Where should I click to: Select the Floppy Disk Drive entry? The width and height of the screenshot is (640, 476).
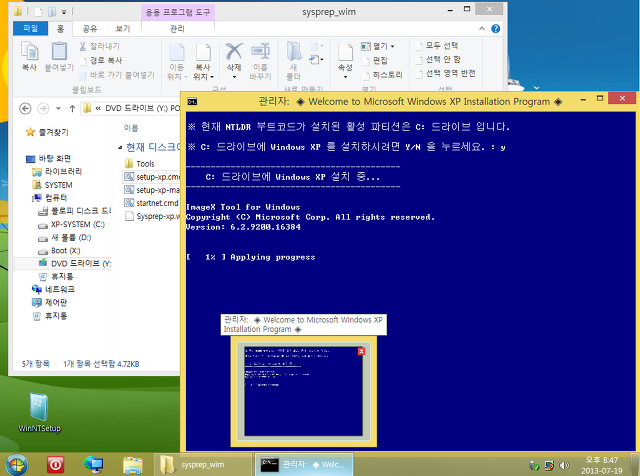point(74,211)
